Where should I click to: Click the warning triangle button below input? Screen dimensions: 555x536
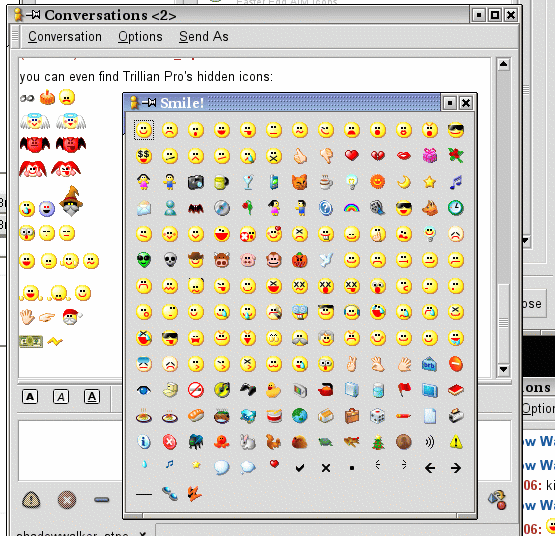pos(31,500)
